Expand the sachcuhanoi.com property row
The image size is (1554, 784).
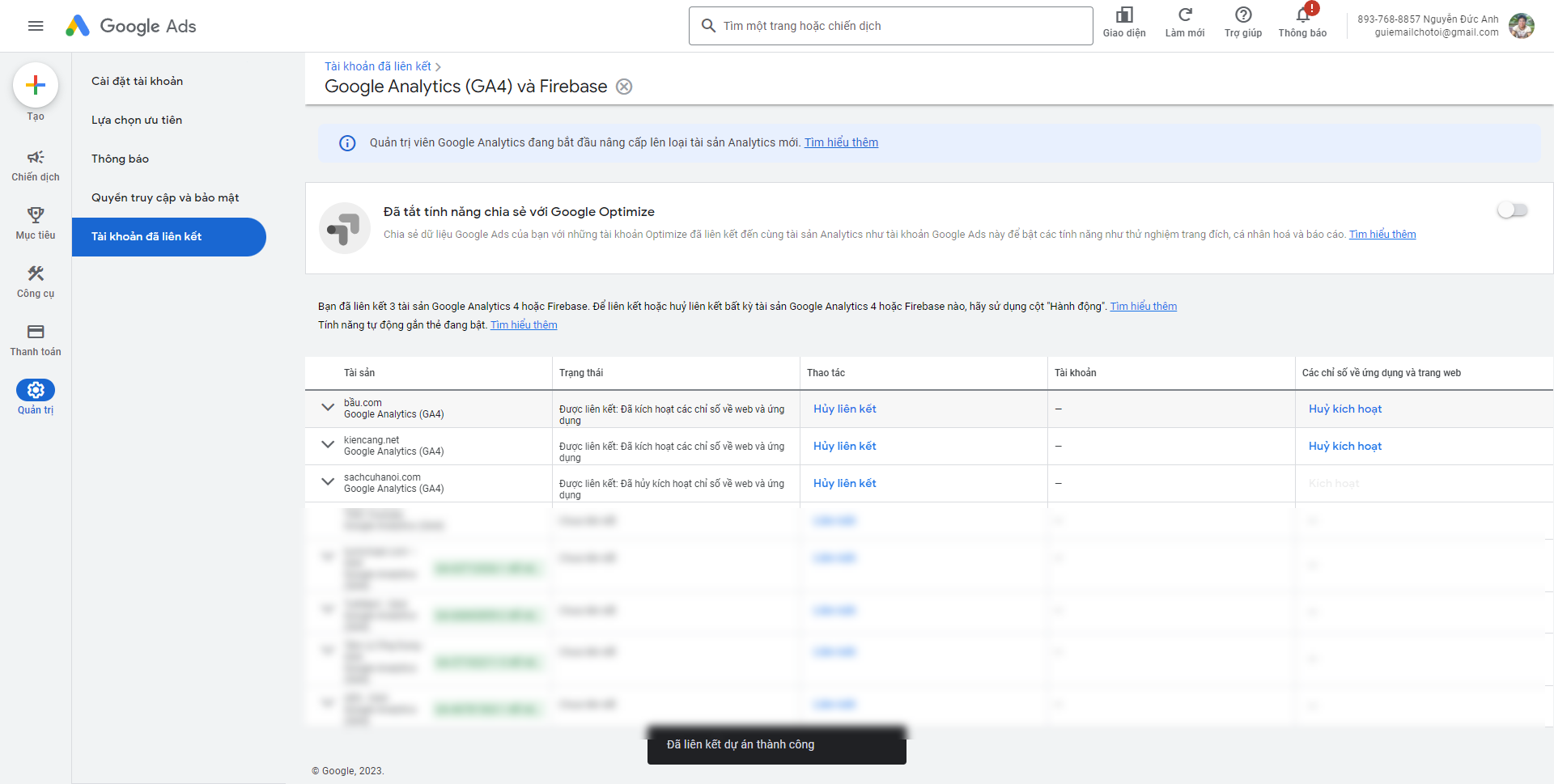[x=328, y=482]
